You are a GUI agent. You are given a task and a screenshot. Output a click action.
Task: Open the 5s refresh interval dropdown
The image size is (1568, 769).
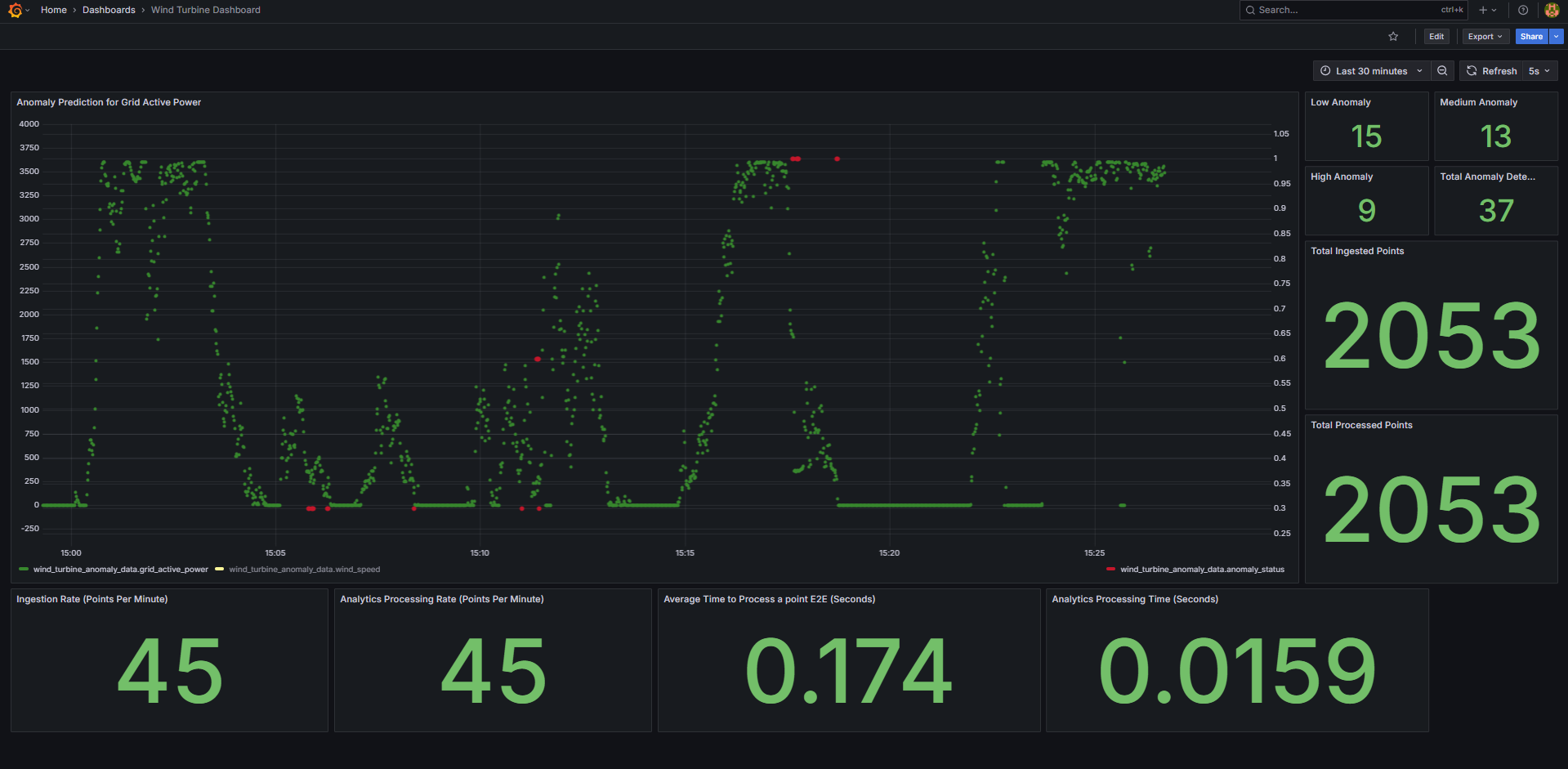1539,70
